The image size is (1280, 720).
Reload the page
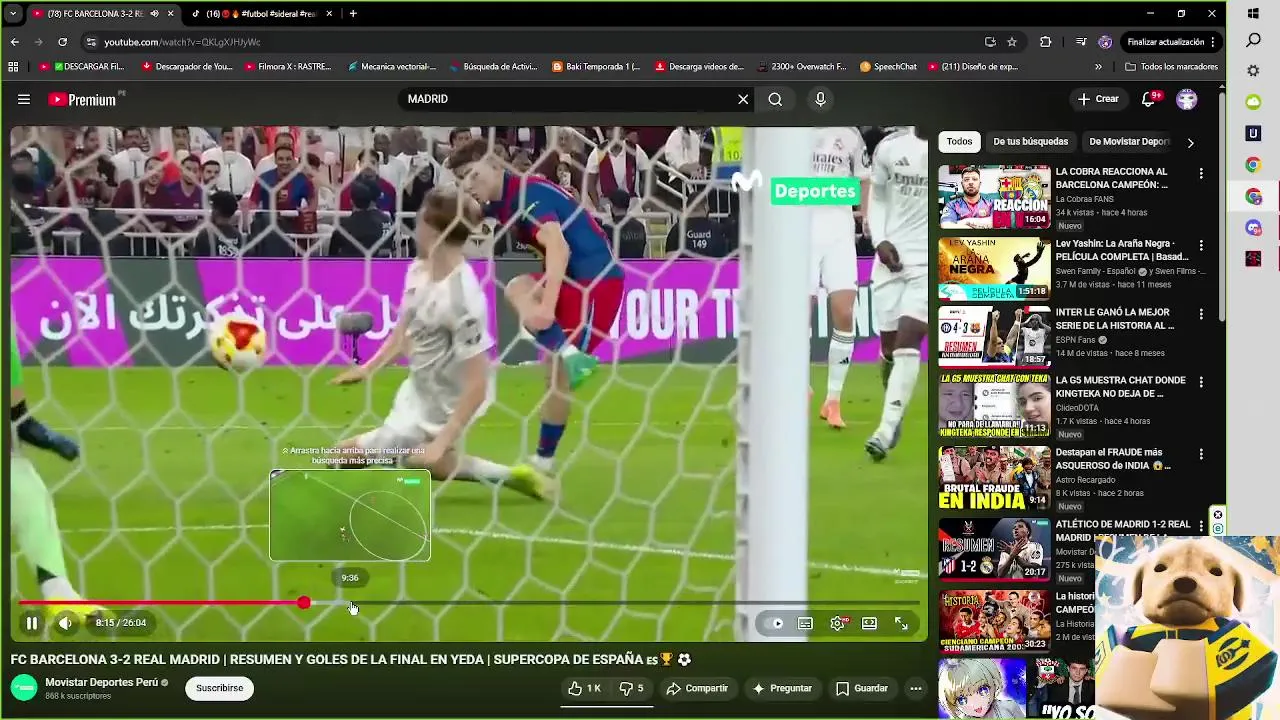pos(62,42)
